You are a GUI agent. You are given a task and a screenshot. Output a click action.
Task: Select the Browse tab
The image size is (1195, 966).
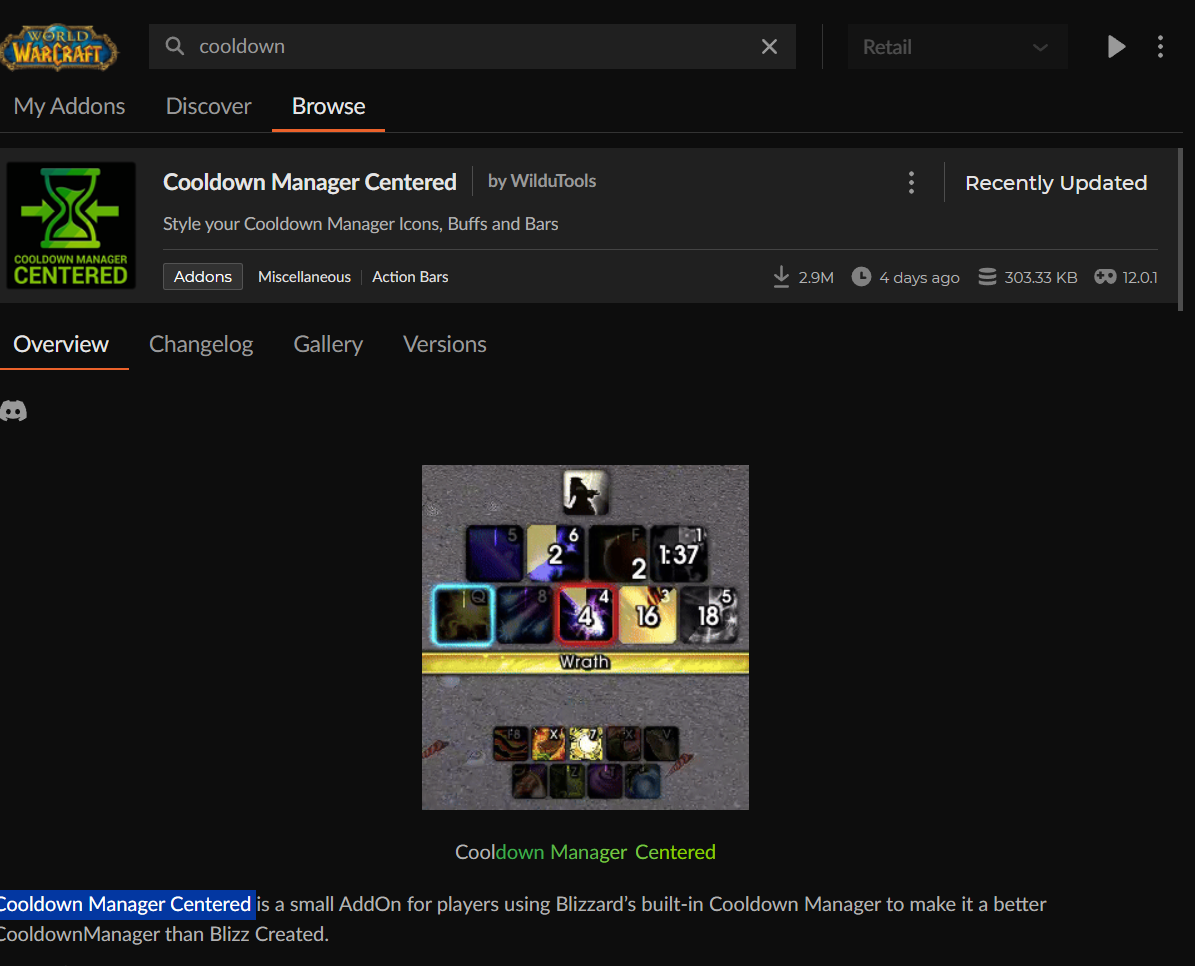328,106
